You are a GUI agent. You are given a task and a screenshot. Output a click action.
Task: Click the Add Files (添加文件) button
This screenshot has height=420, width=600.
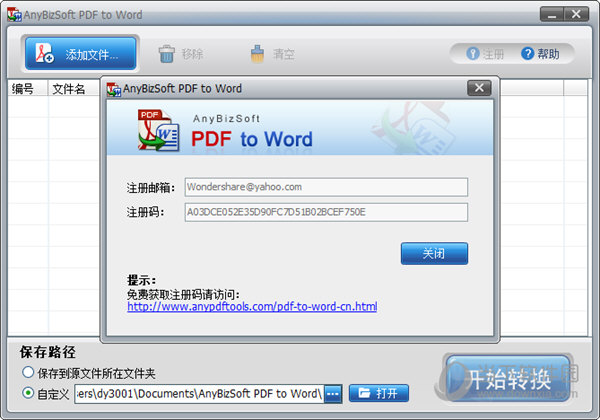pos(80,54)
